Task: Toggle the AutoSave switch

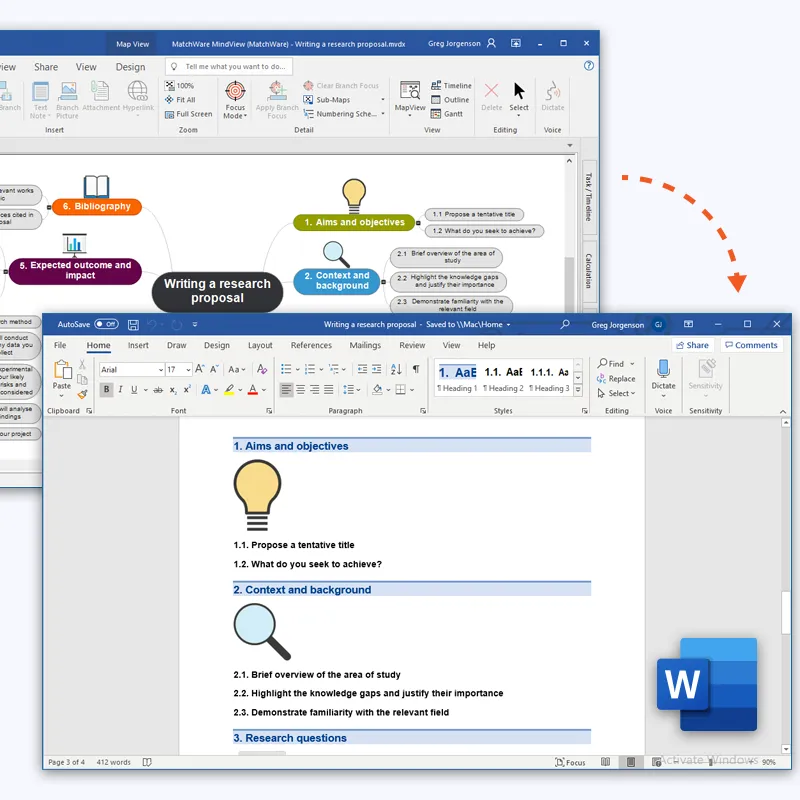Action: point(106,324)
